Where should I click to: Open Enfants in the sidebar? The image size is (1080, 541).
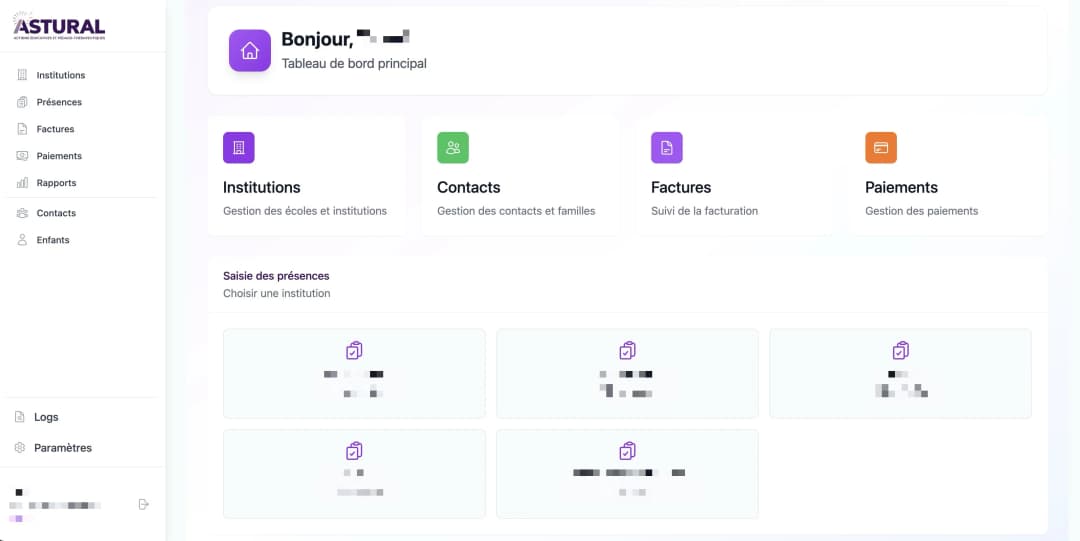(53, 240)
